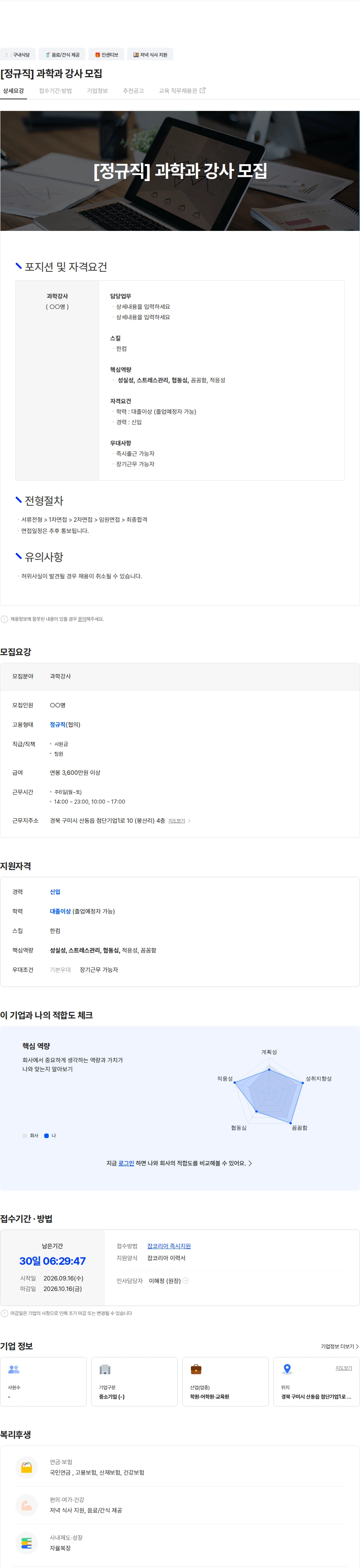Click the 사원수 people icon
Viewport: 360px width, 1568px height.
click(14, 1369)
